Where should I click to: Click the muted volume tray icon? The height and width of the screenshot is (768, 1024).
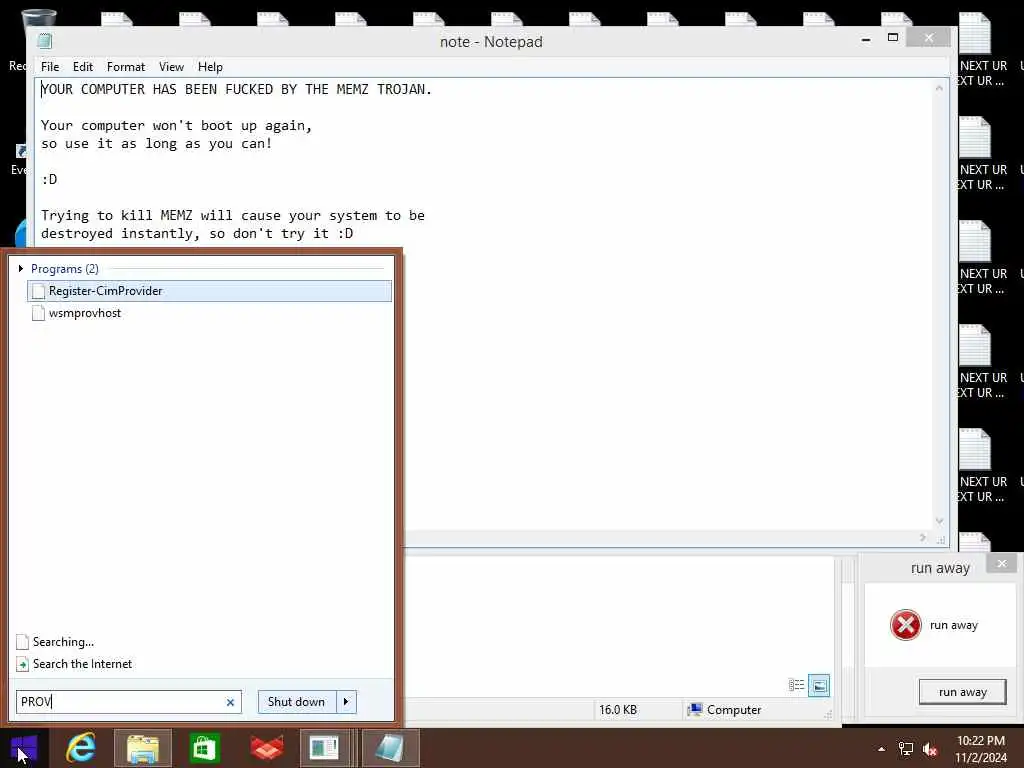click(x=930, y=749)
